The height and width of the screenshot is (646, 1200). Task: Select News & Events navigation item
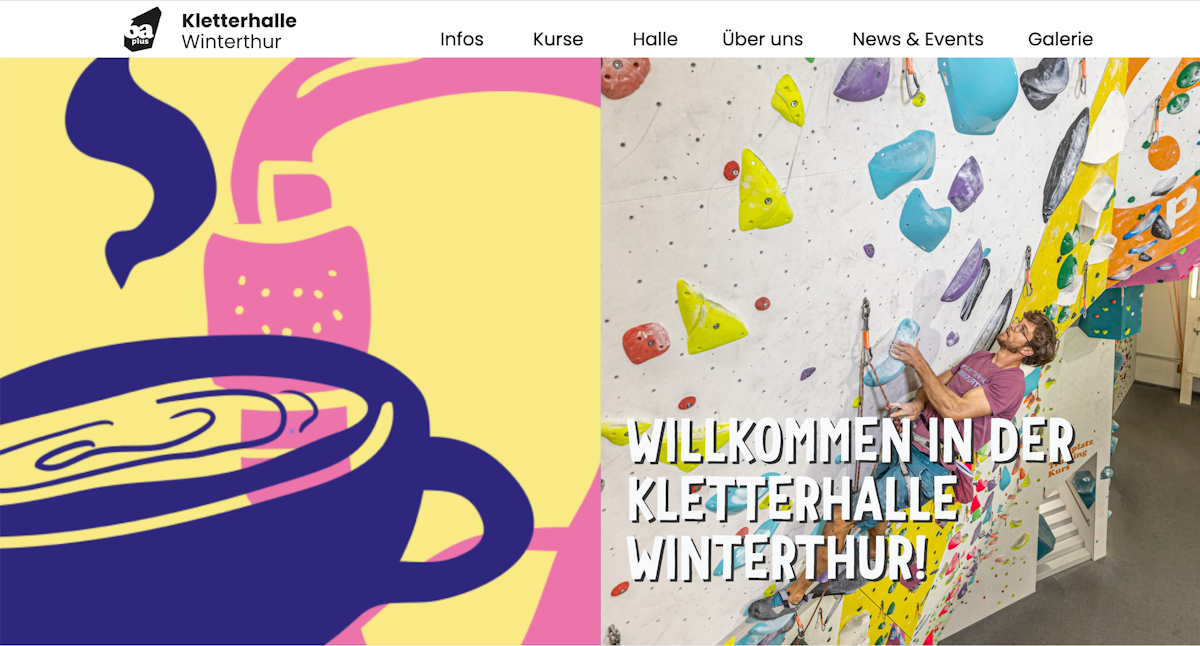click(x=918, y=39)
